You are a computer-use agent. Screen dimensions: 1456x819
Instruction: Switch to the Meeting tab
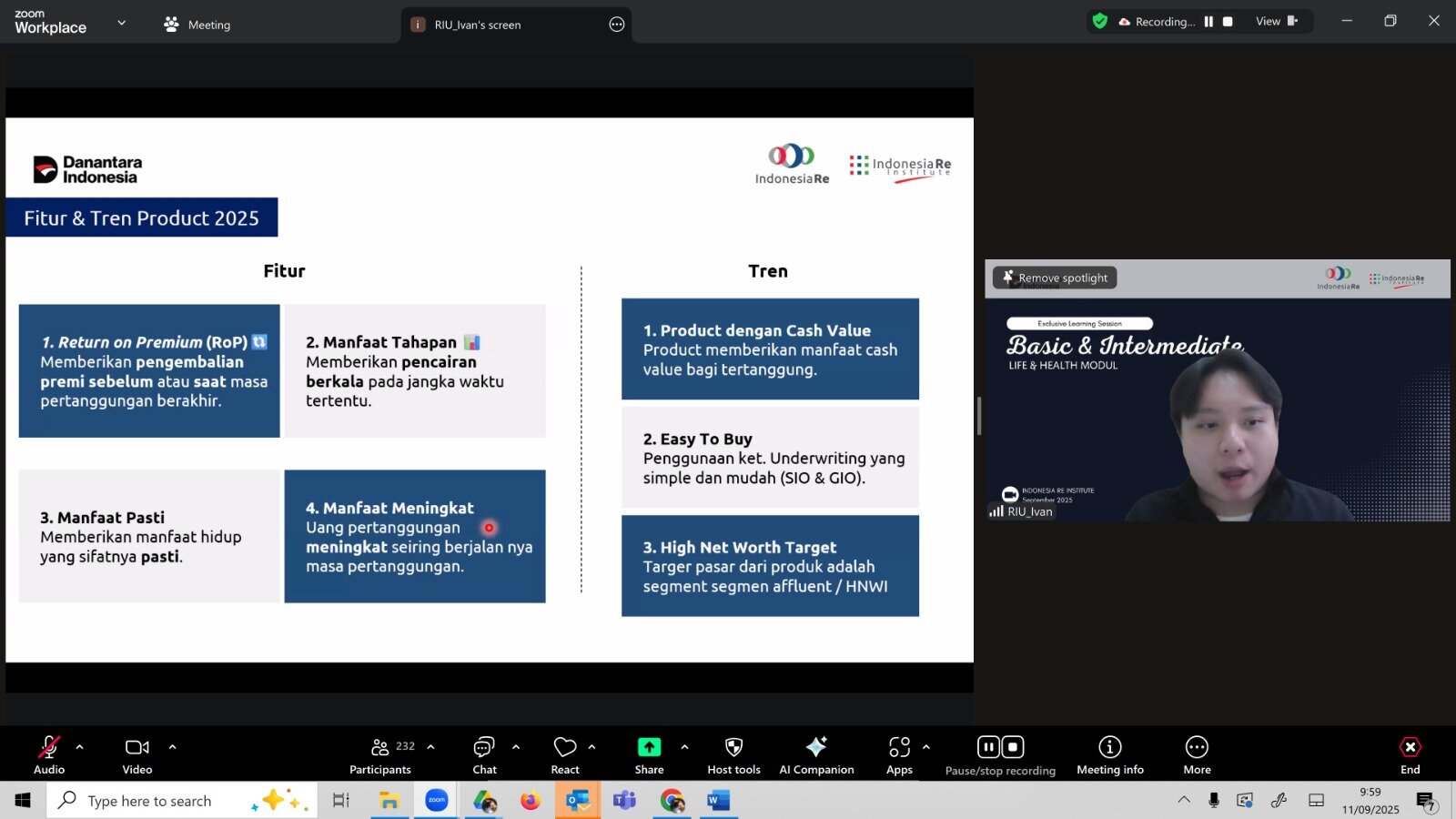(x=197, y=25)
